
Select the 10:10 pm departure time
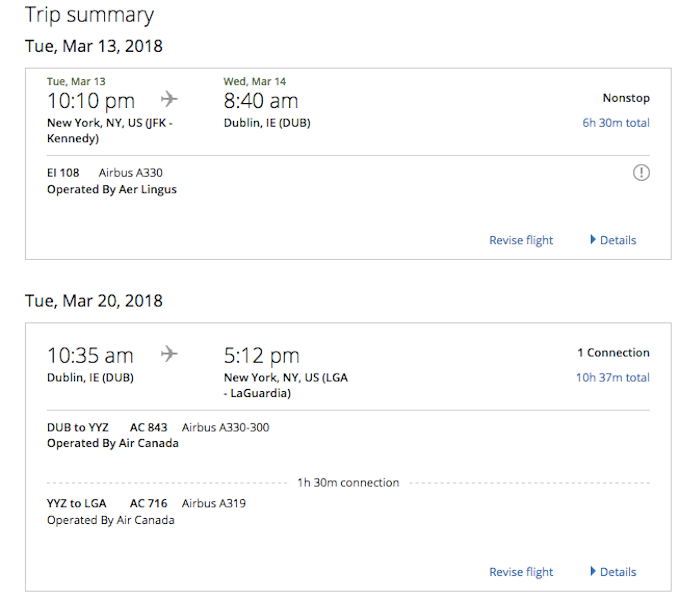[91, 101]
